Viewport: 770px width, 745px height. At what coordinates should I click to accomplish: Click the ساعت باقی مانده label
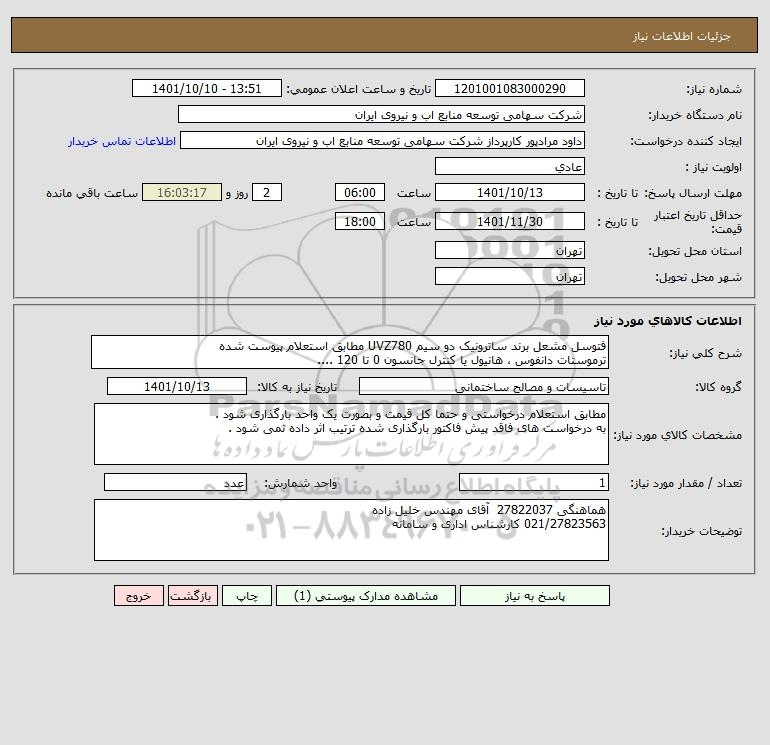pyautogui.click(x=92, y=193)
